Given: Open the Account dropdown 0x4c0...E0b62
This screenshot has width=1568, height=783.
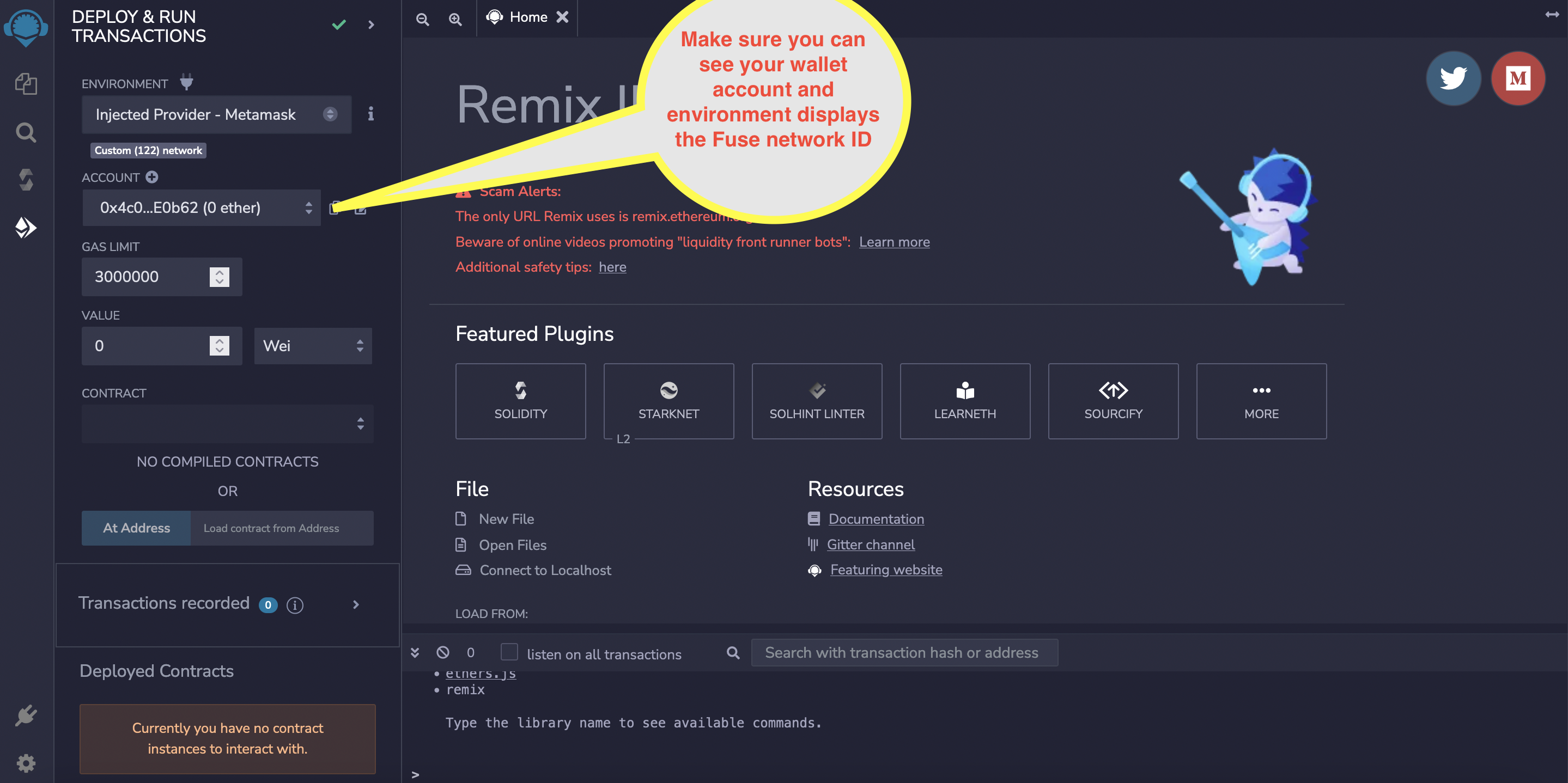Looking at the screenshot, I should pyautogui.click(x=201, y=207).
